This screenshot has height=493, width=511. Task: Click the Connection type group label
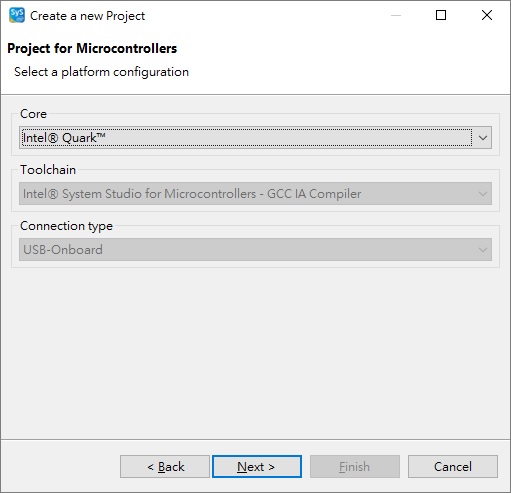[x=66, y=226]
